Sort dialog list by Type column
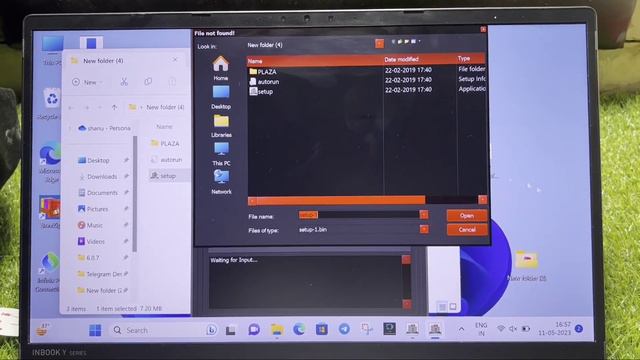 (x=471, y=58)
